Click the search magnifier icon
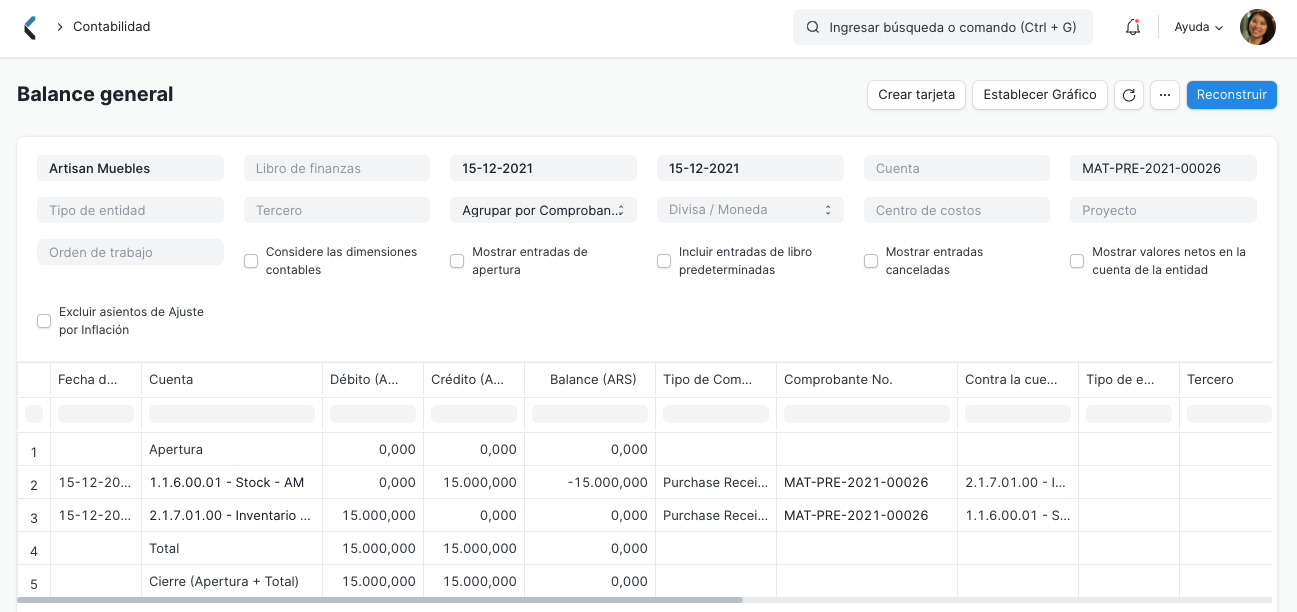The width and height of the screenshot is (1297, 612). 812,27
